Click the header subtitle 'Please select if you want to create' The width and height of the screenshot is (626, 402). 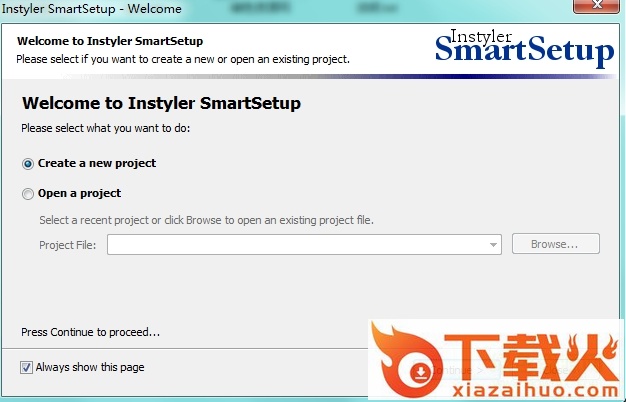tap(183, 59)
